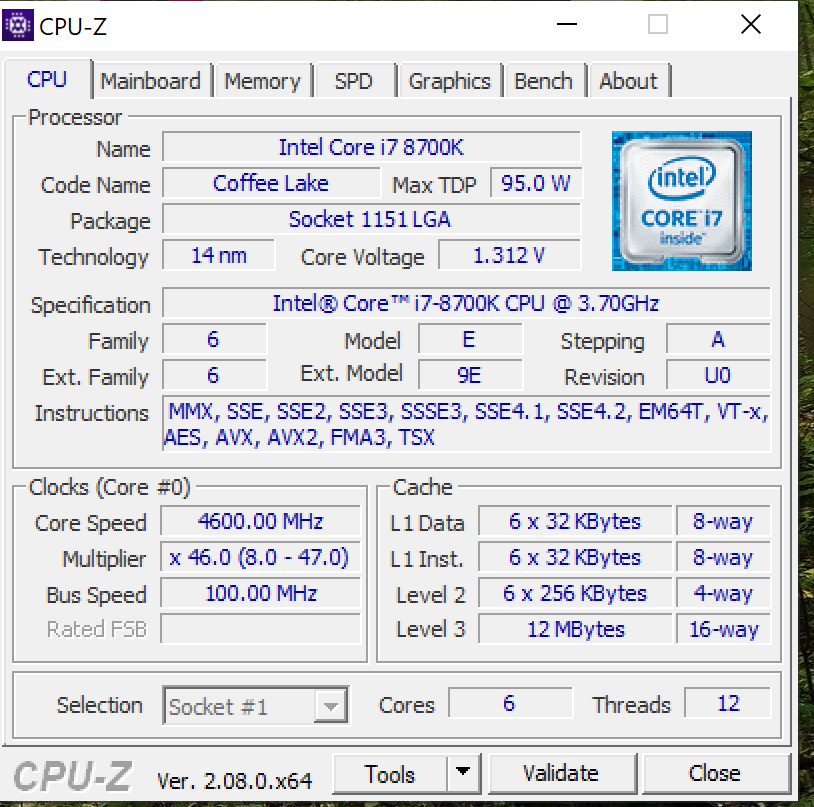Select the CPU tab

click(47, 79)
